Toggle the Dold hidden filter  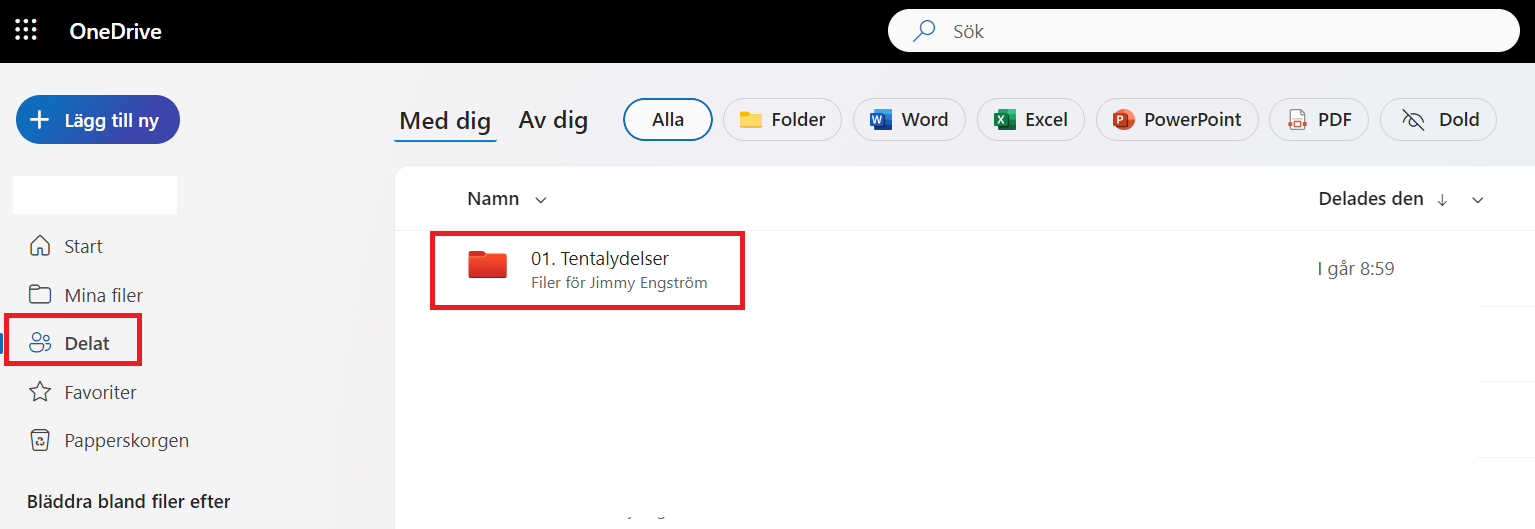tap(1438, 120)
